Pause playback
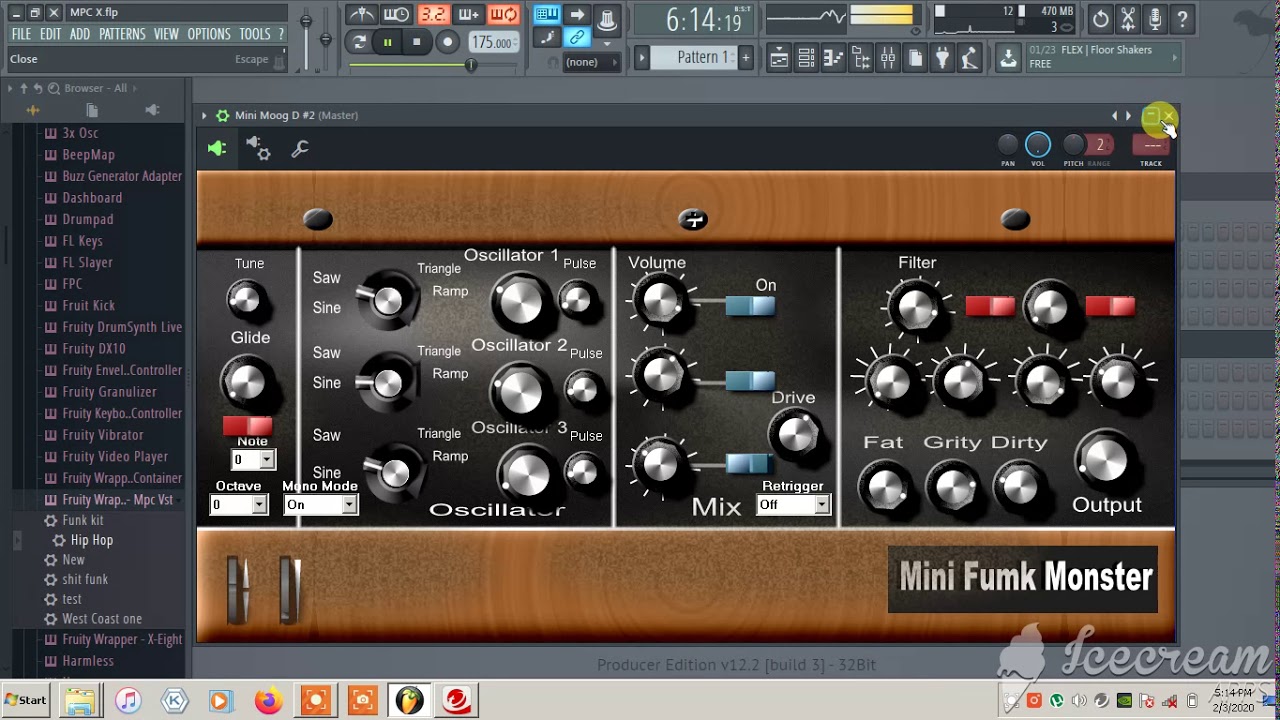This screenshot has width=1280, height=720. click(388, 42)
